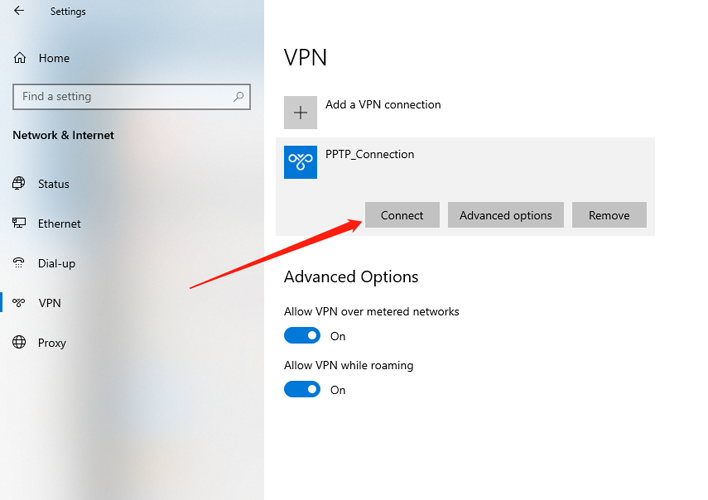Viewport: 708px width, 500px height.
Task: Connect to PPTP_Connection
Action: [x=402, y=215]
